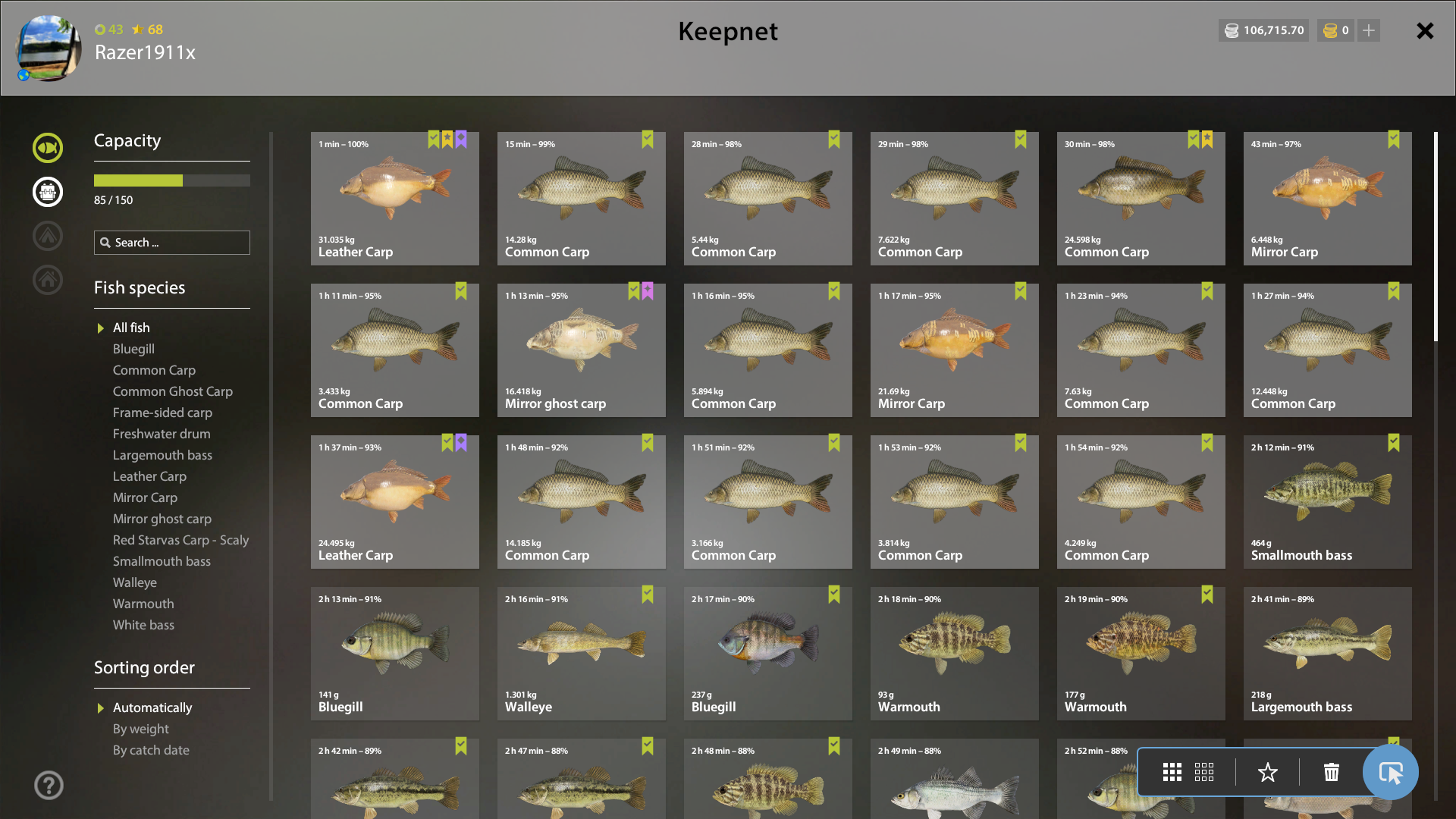
Task: Click the trash release fish icon
Action: [1332, 772]
